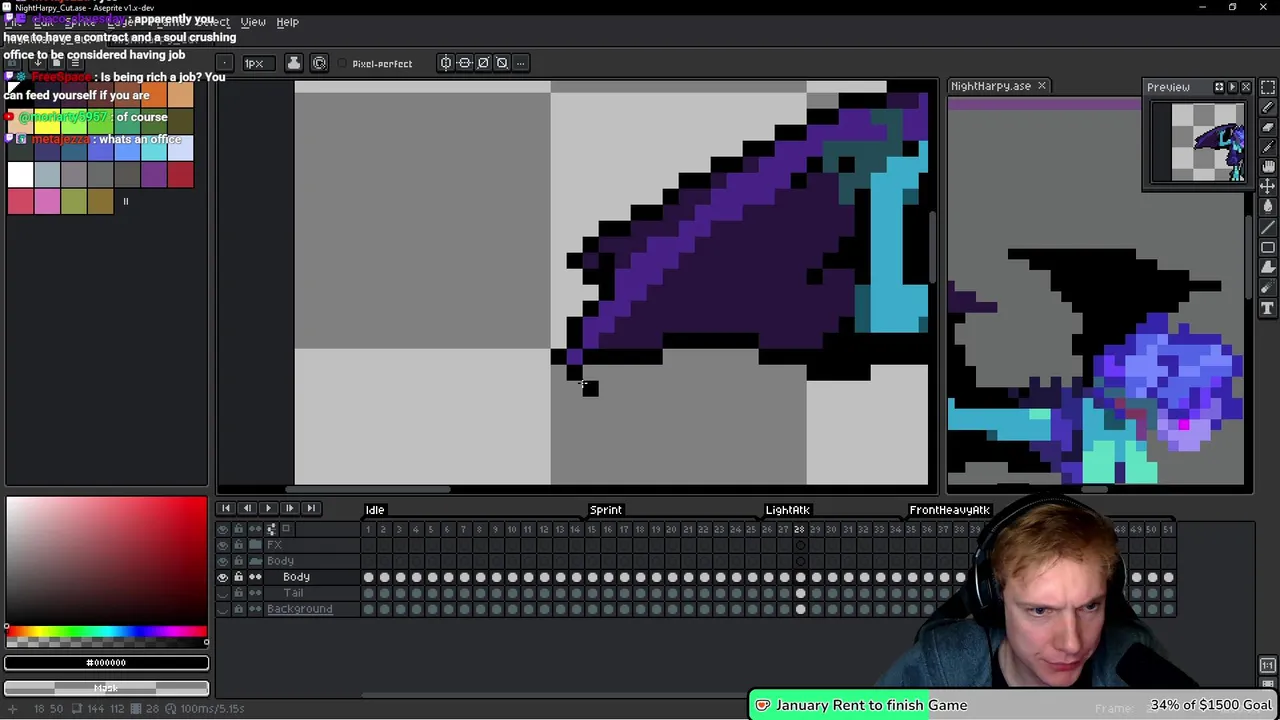
Task: Play the timeline animation
Action: tap(268, 509)
